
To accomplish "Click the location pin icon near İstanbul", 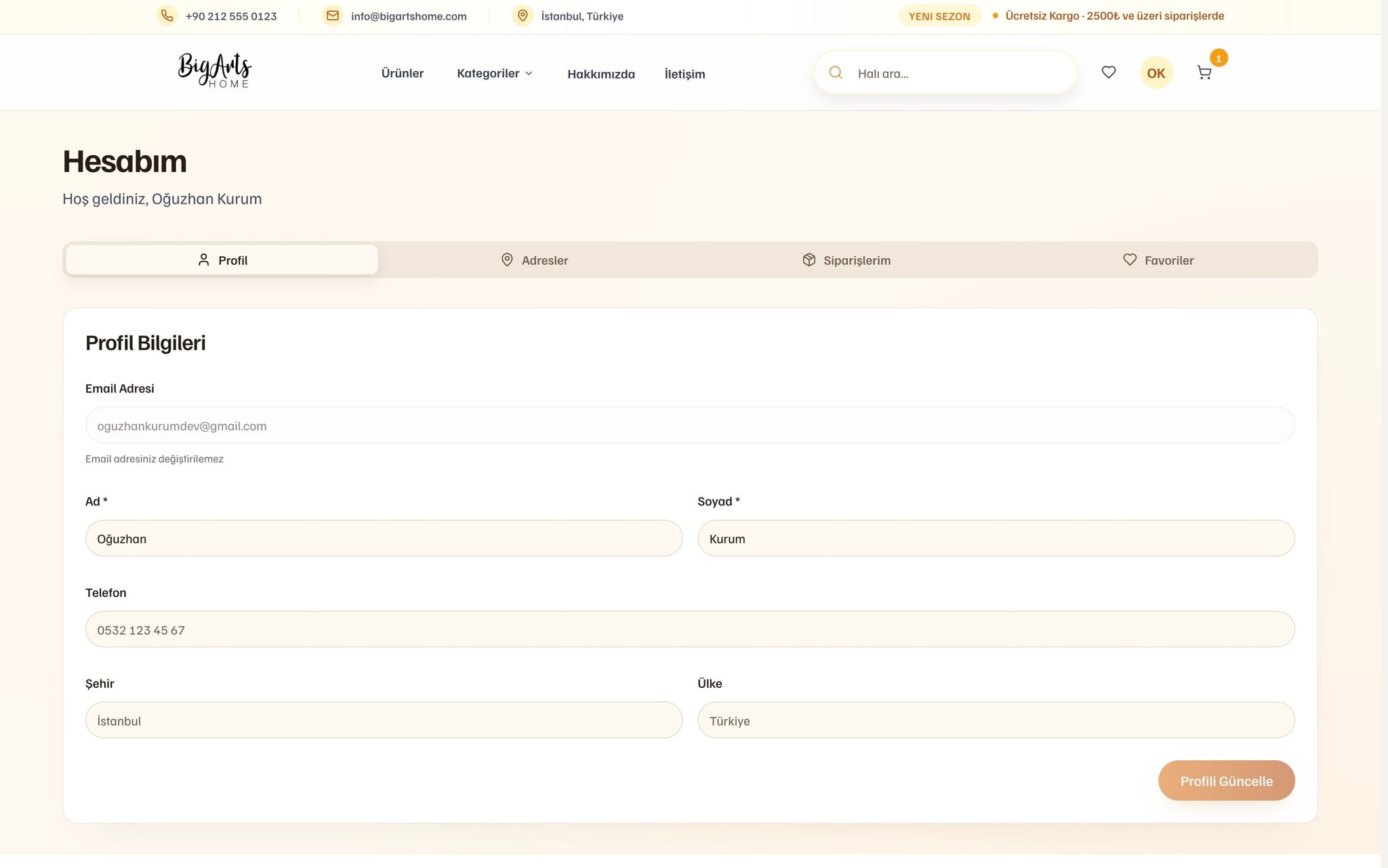I will point(523,16).
